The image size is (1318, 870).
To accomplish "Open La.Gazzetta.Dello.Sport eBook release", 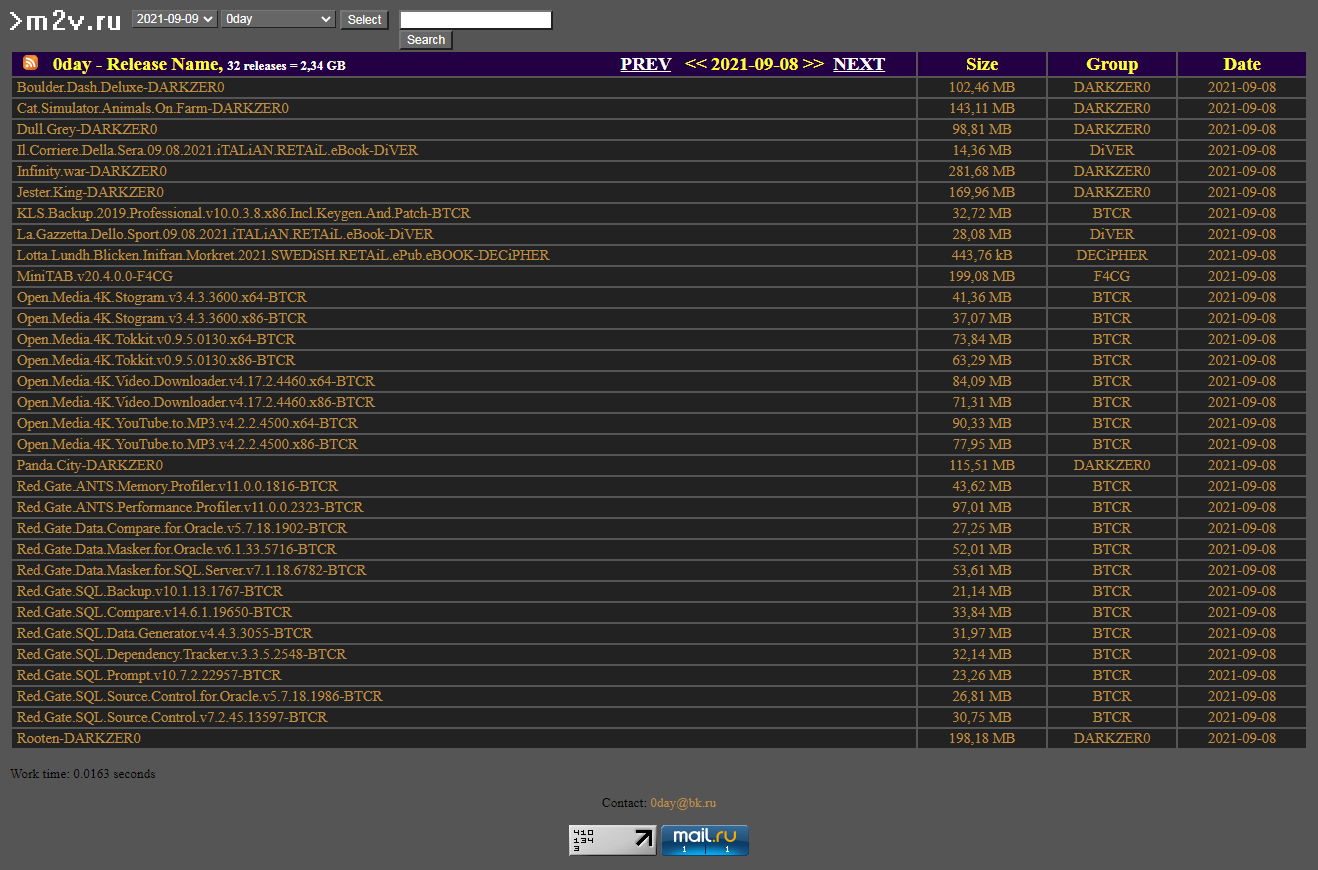I will 225,234.
